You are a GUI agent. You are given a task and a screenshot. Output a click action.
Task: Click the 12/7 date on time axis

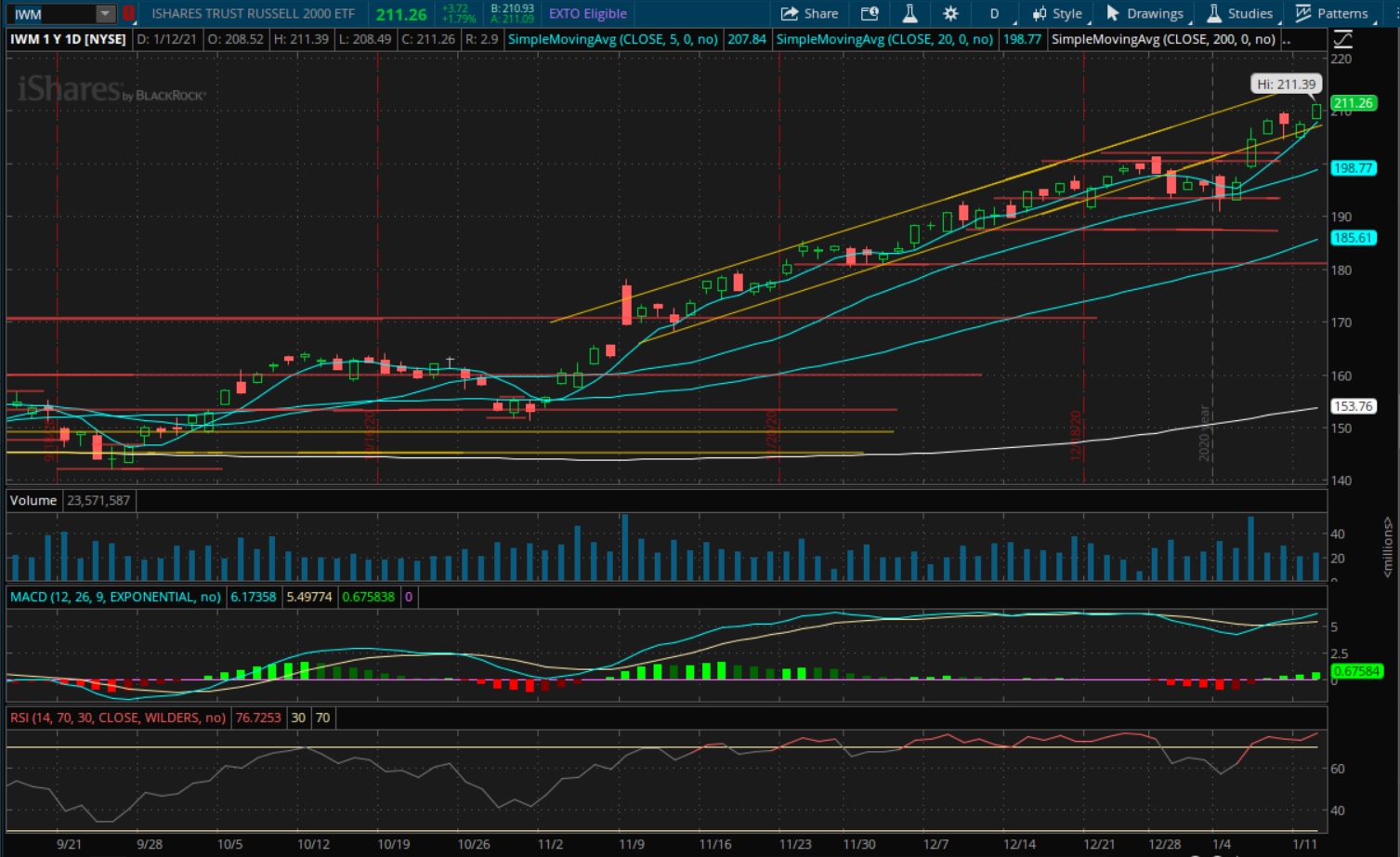point(936,844)
